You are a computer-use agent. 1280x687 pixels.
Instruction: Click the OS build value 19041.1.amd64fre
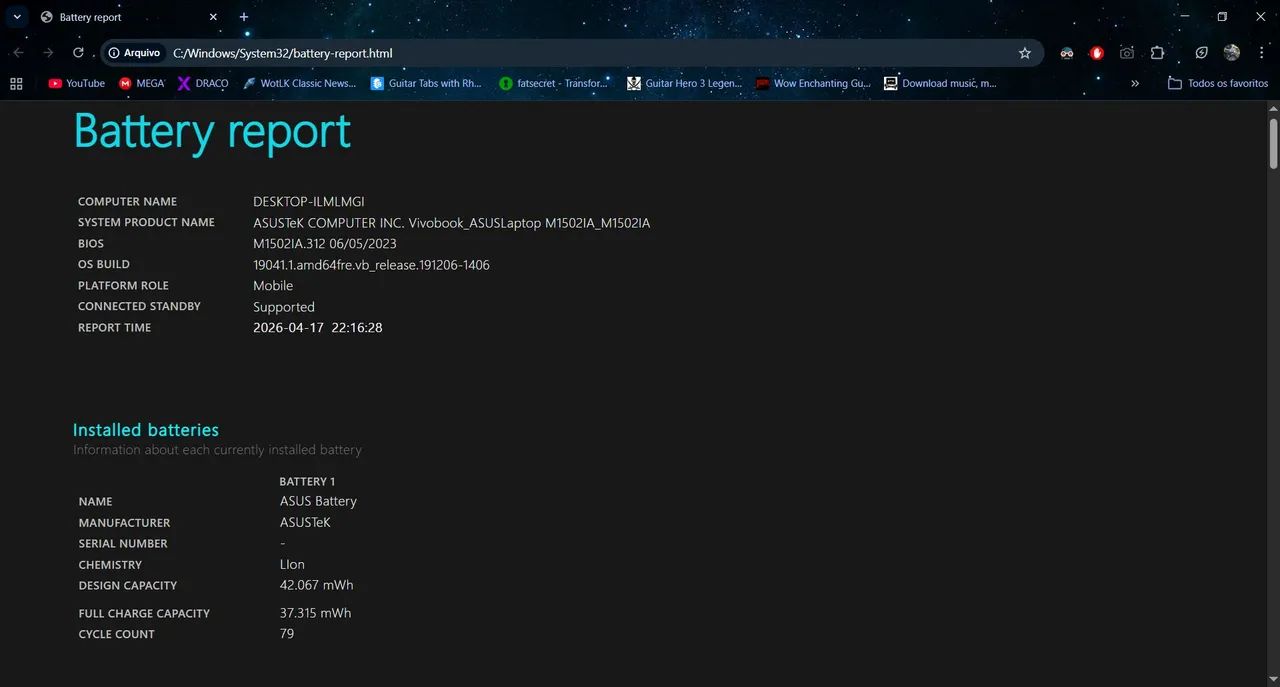point(371,265)
